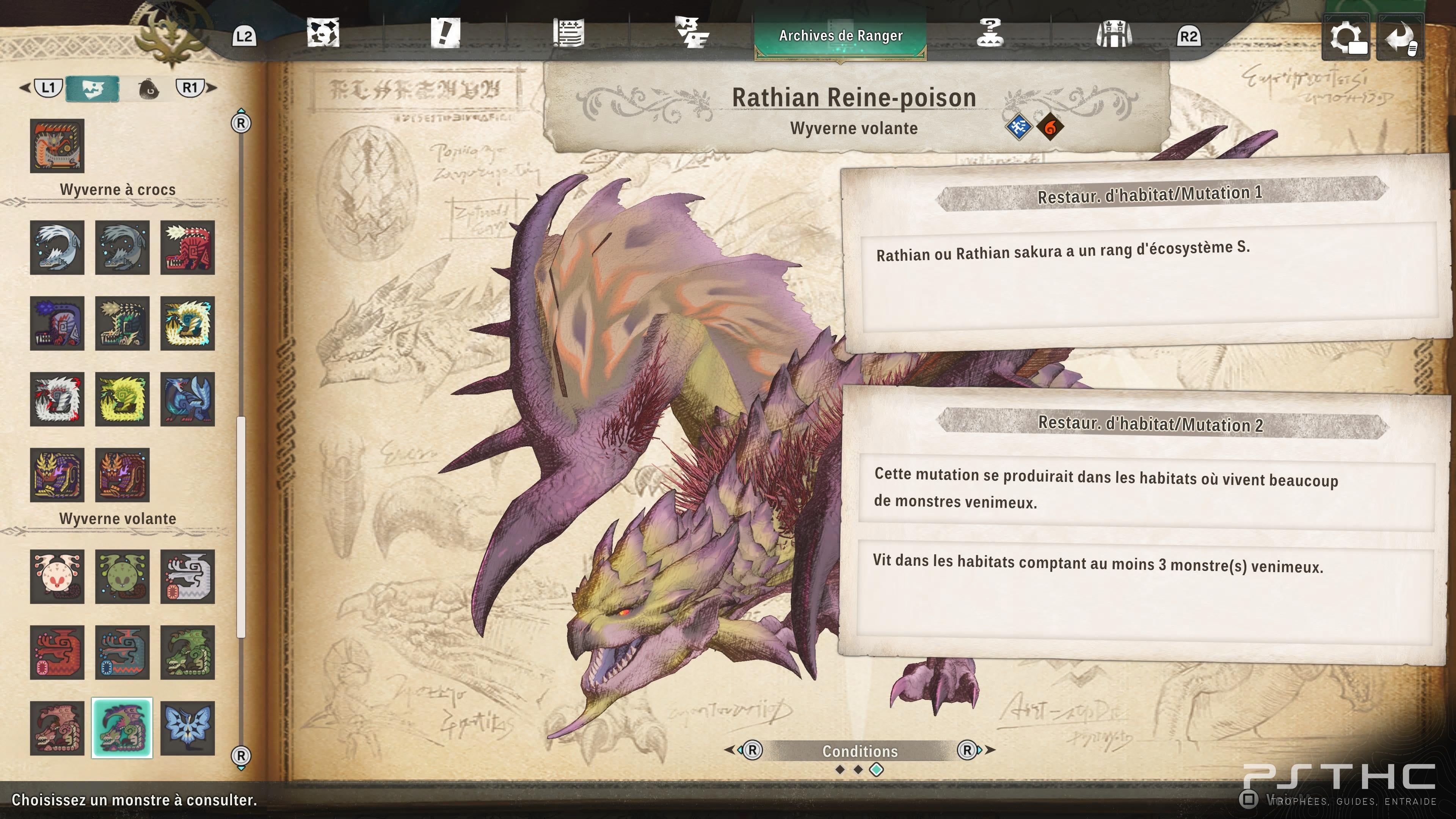Select the red Khezu-like monster icon
The image size is (1456, 819).
click(x=57, y=652)
